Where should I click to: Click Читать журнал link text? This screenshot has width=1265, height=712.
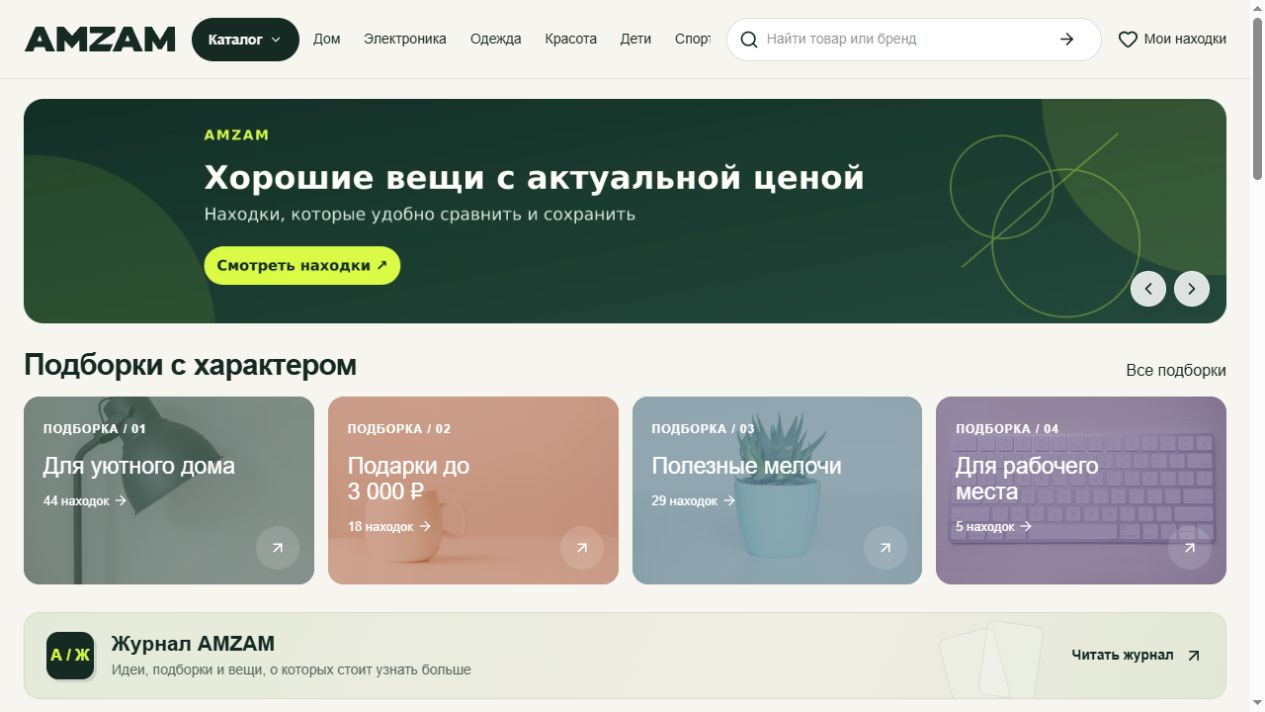1122,655
